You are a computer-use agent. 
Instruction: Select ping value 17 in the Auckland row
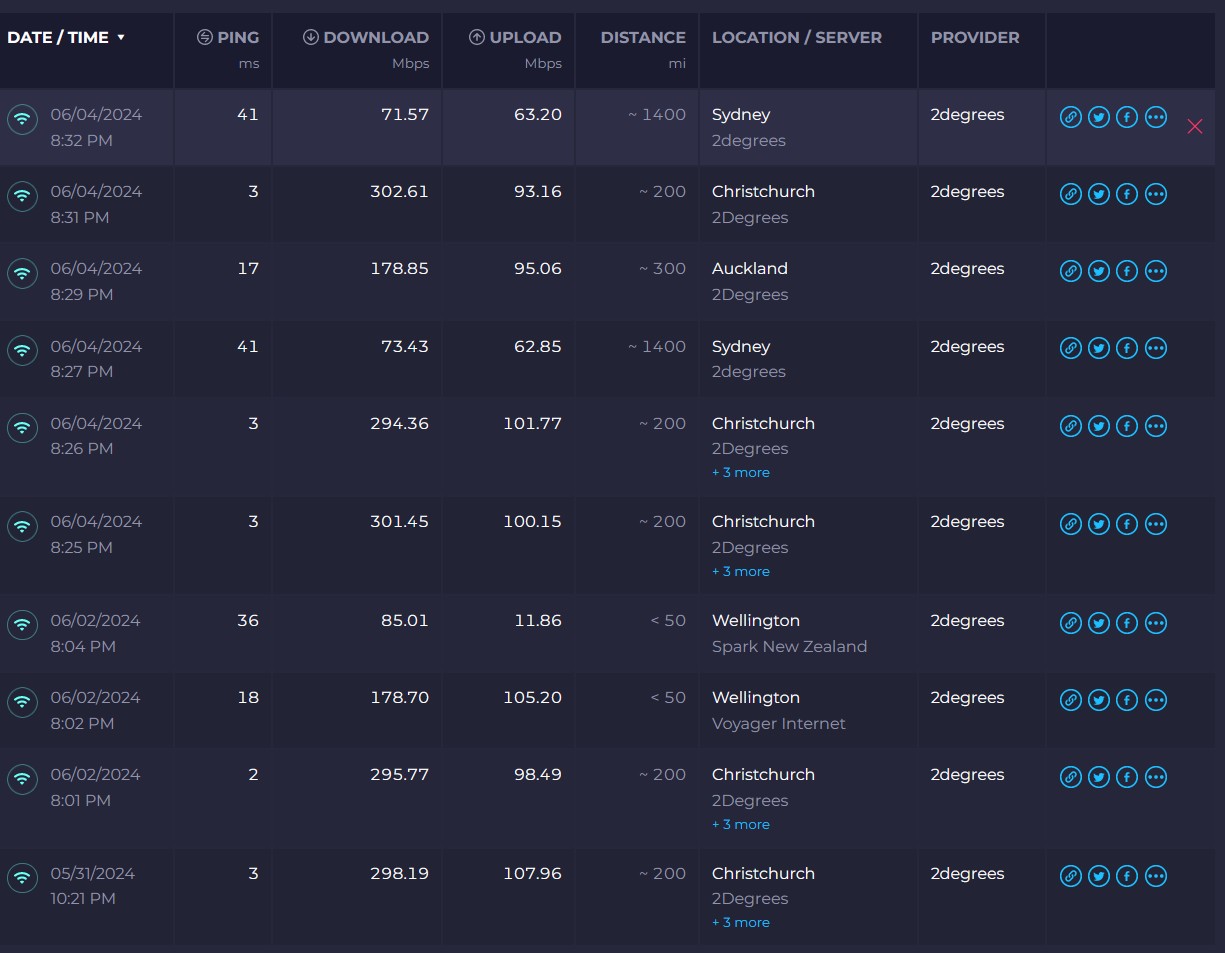point(249,268)
